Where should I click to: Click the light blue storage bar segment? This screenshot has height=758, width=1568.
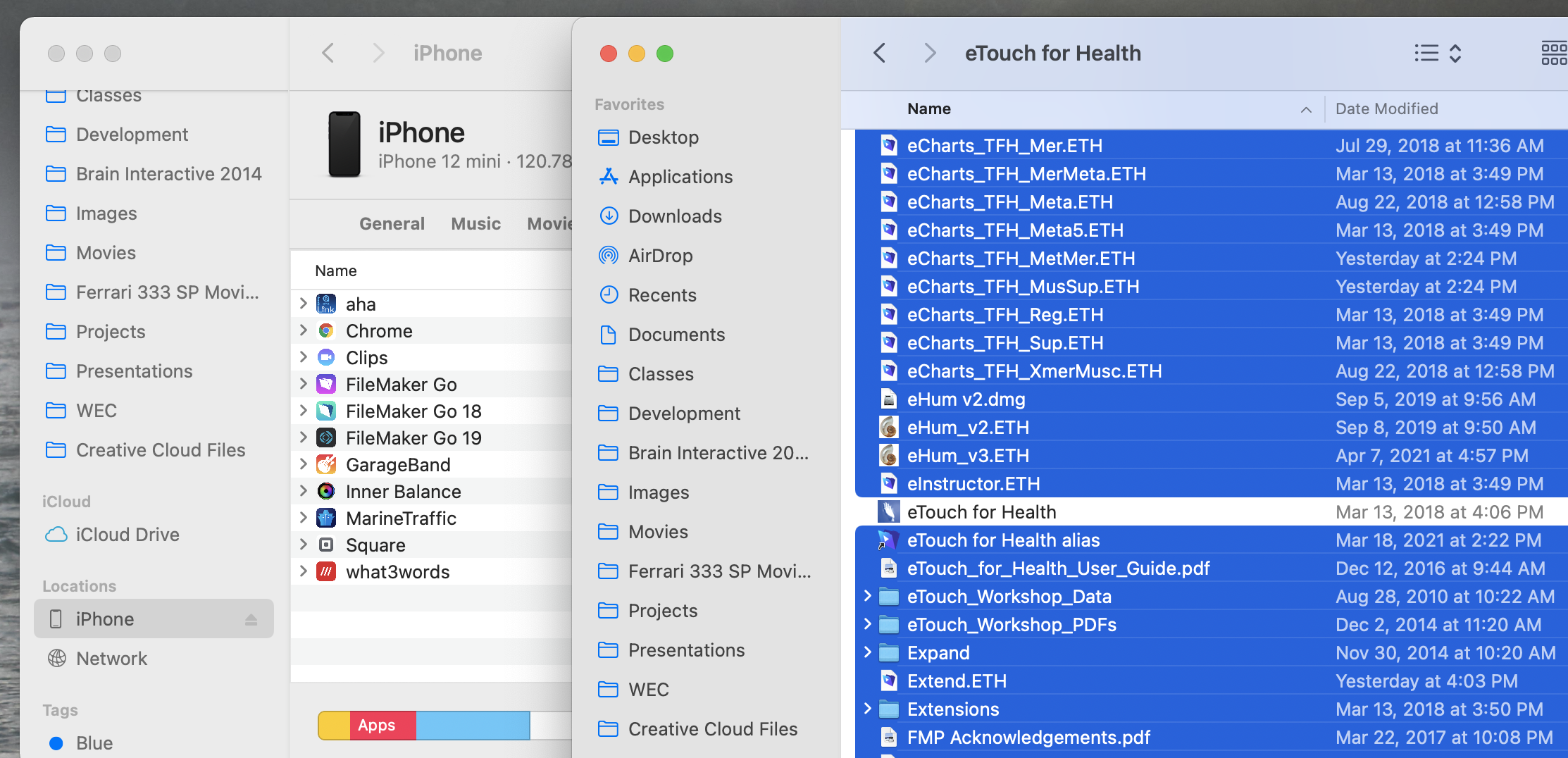pyautogui.click(x=473, y=726)
